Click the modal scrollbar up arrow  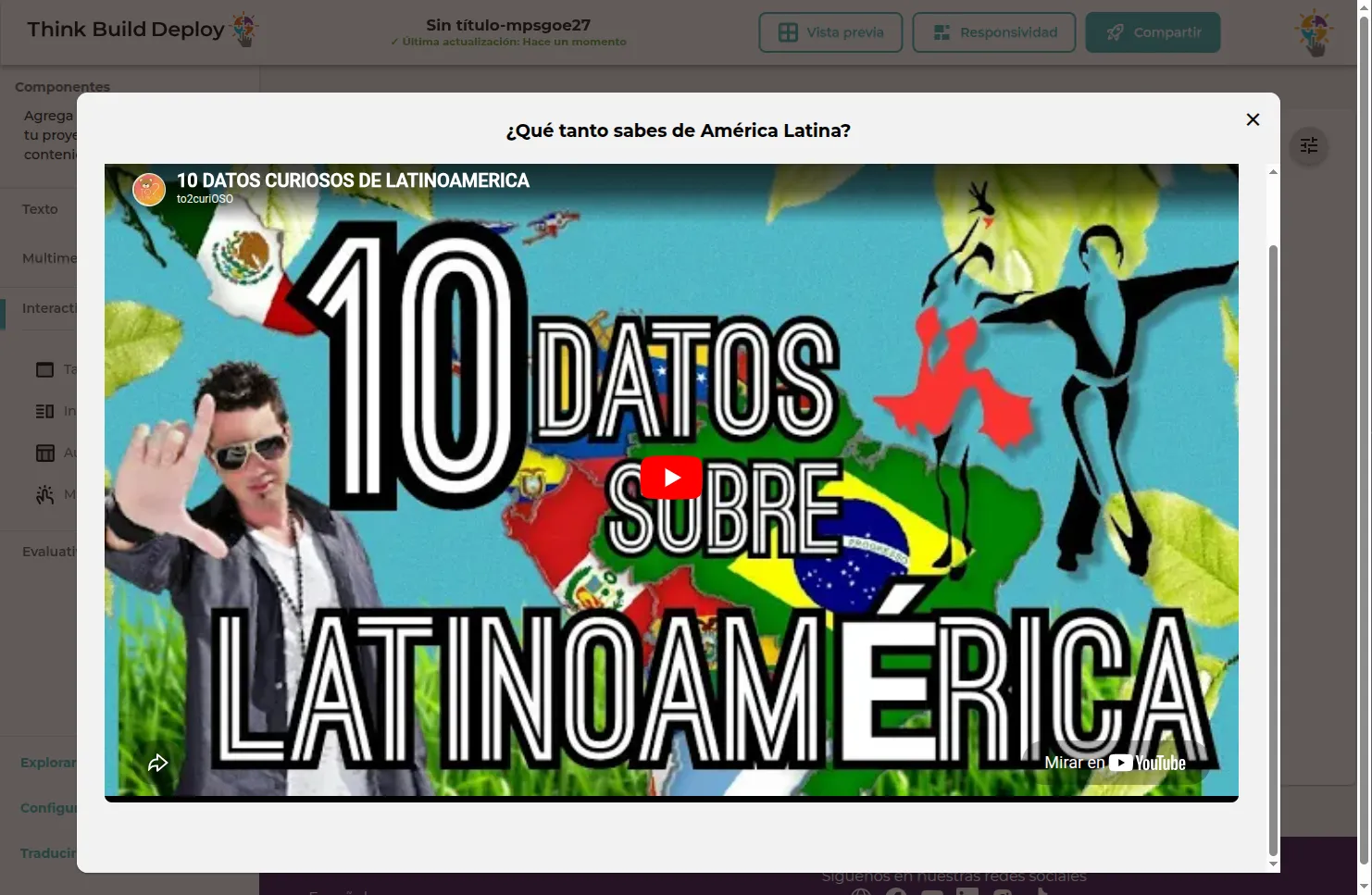1273,171
